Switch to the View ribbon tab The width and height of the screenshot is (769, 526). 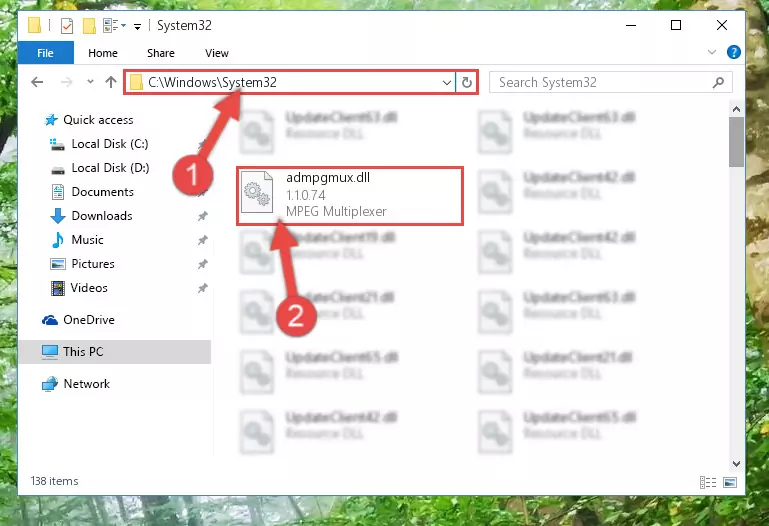click(217, 53)
